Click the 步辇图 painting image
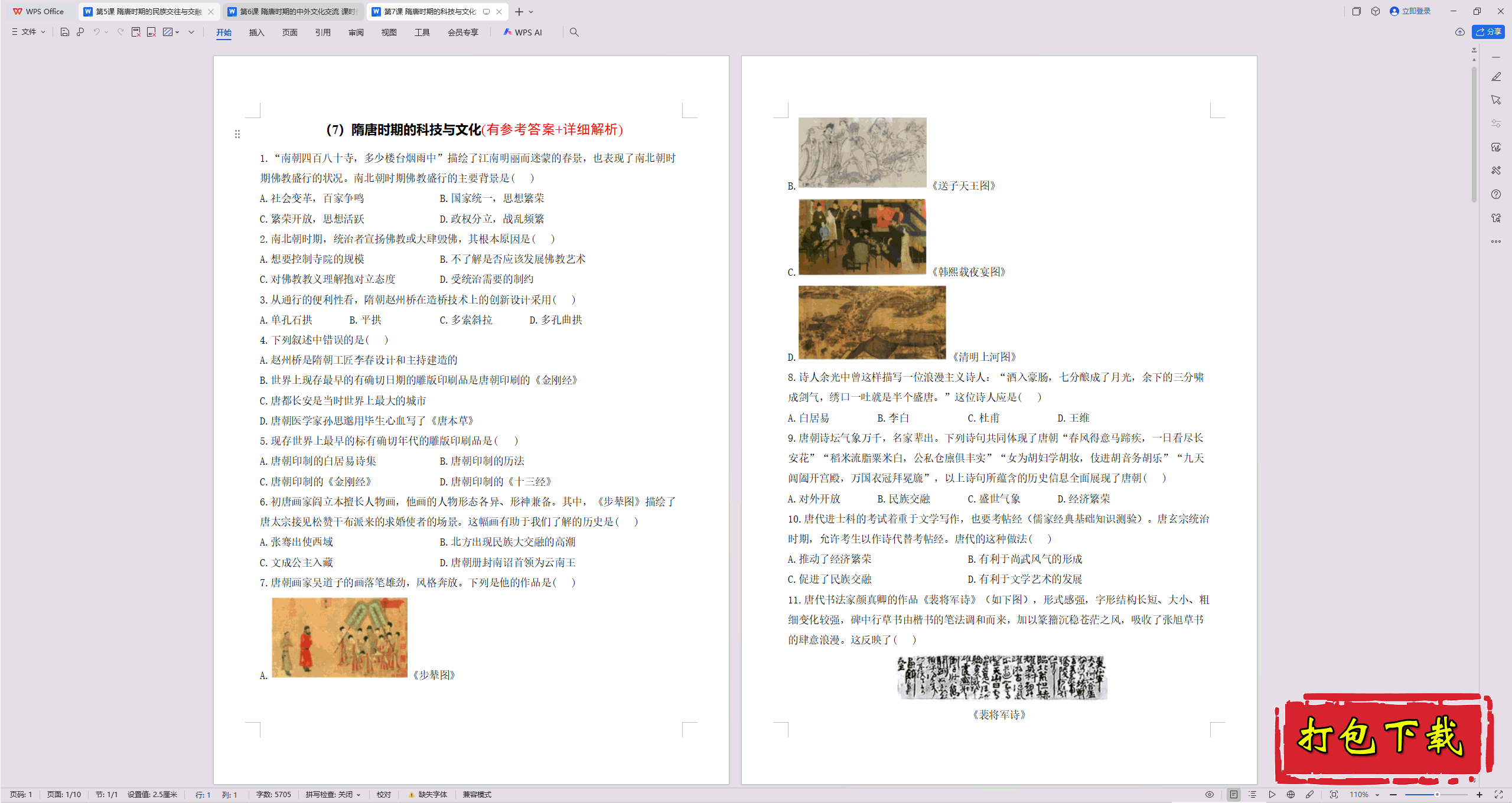Image resolution: width=1512 pixels, height=803 pixels. (340, 637)
